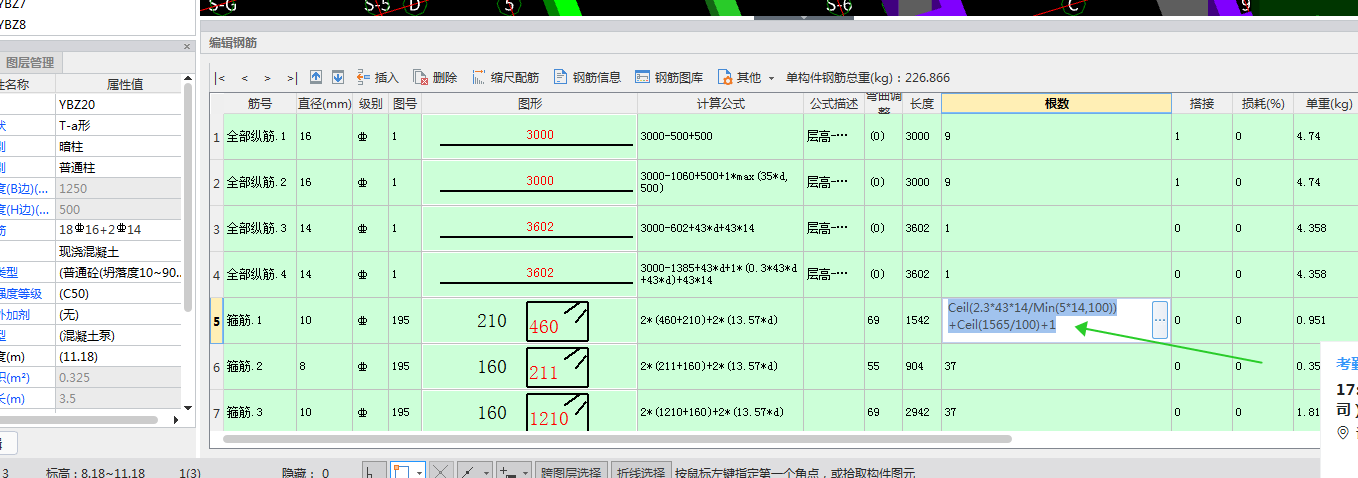The width and height of the screenshot is (1358, 478).
Task: Click property value 现浇混凝土
Action: coord(118,252)
